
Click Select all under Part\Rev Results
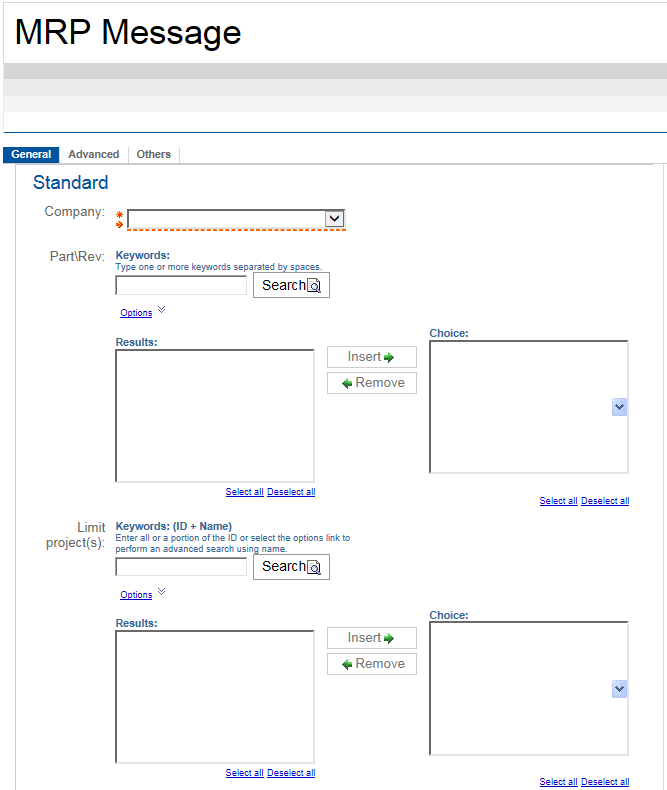tap(244, 492)
